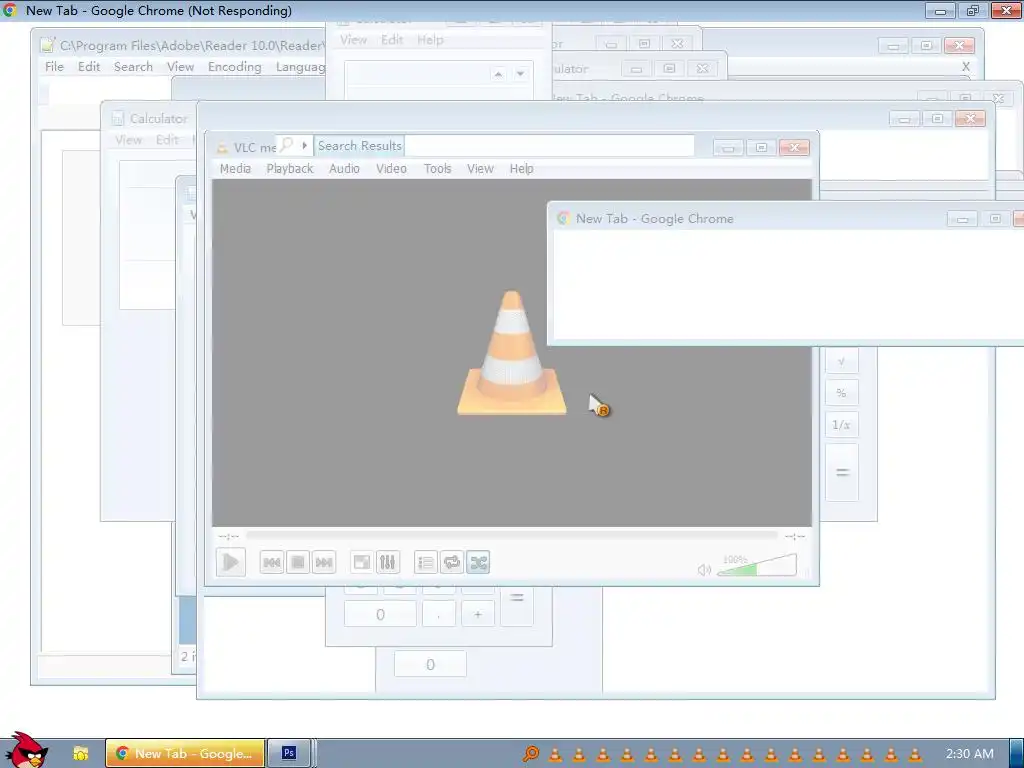Click VLC cone tray icon nearest clock
This screenshot has height=768, width=1024.
pyautogui.click(x=914, y=754)
